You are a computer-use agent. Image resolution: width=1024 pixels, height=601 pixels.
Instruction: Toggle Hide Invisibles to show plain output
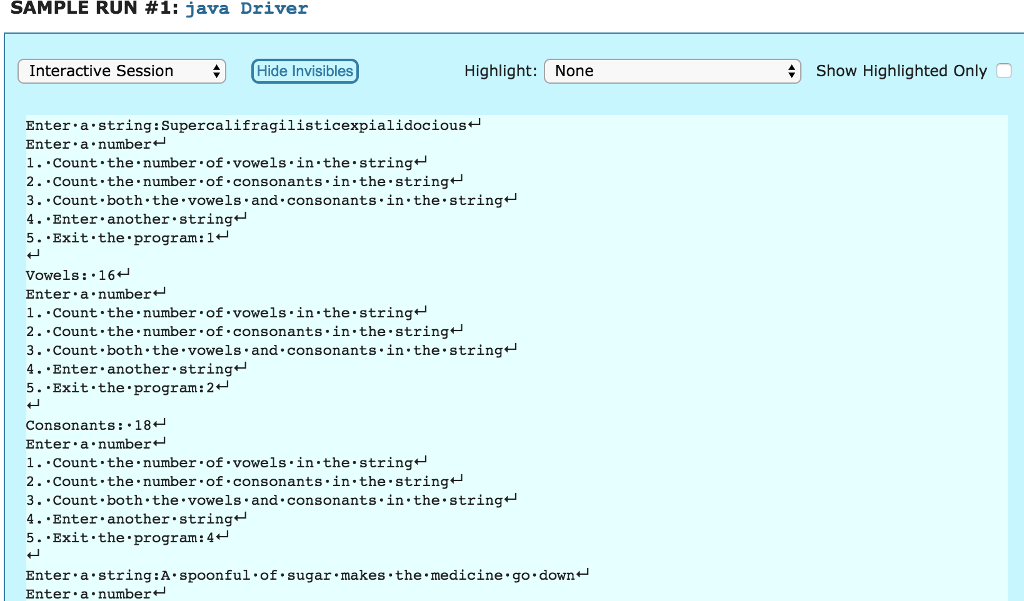304,71
